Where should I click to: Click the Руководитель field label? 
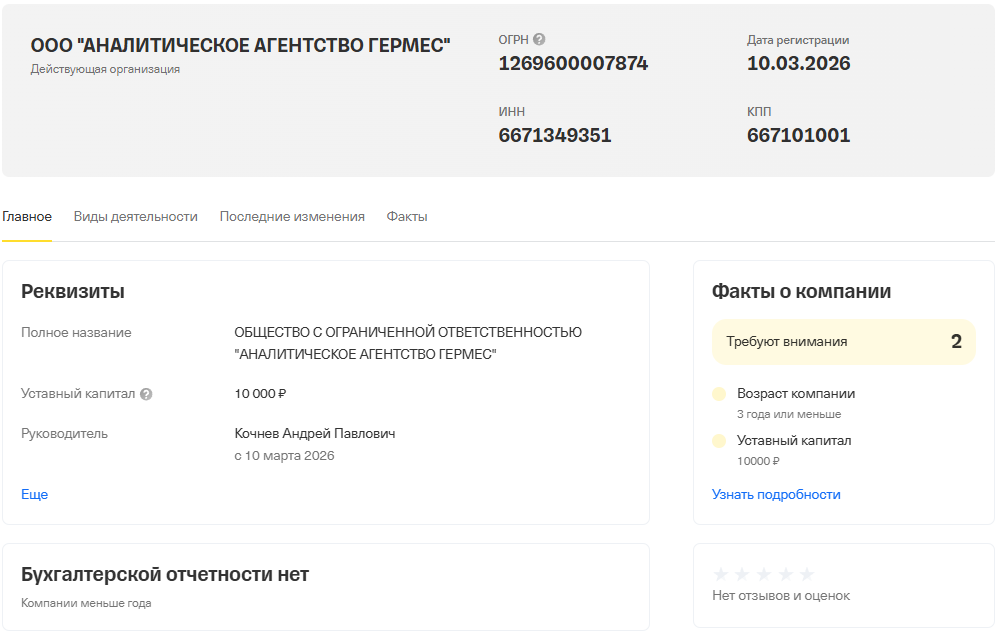[64, 434]
